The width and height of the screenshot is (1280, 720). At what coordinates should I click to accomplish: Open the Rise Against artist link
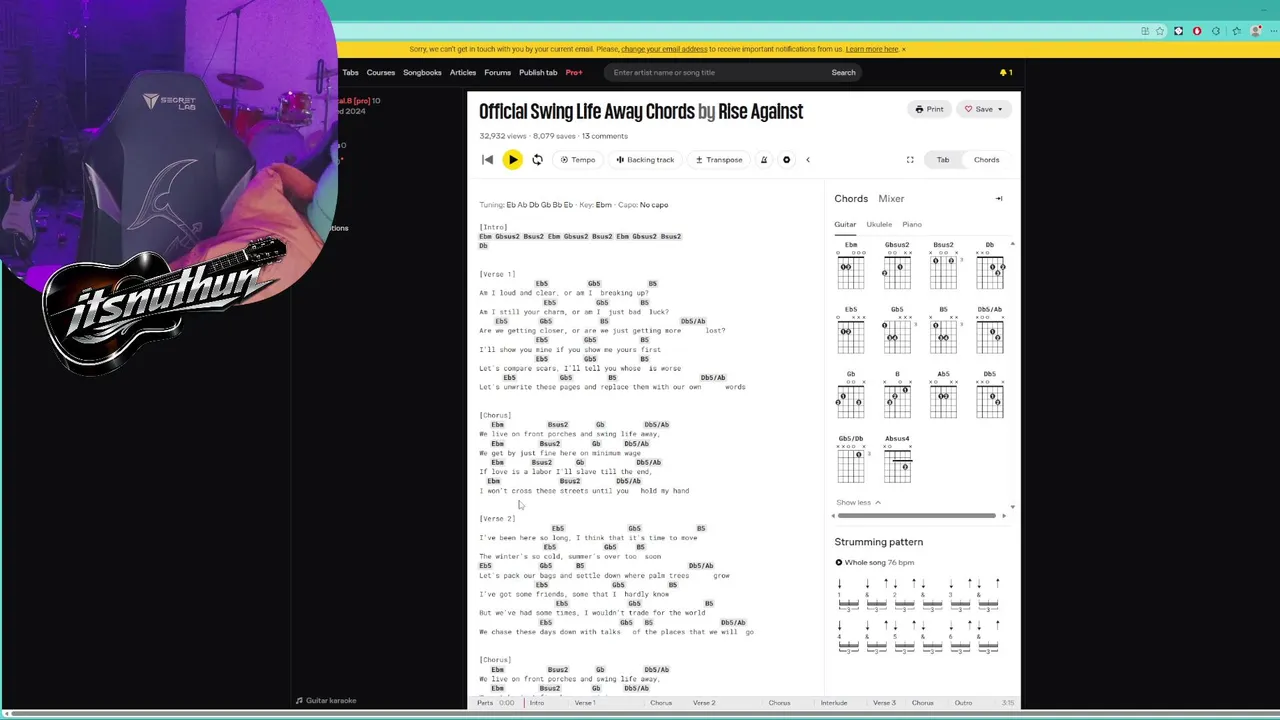click(x=760, y=111)
